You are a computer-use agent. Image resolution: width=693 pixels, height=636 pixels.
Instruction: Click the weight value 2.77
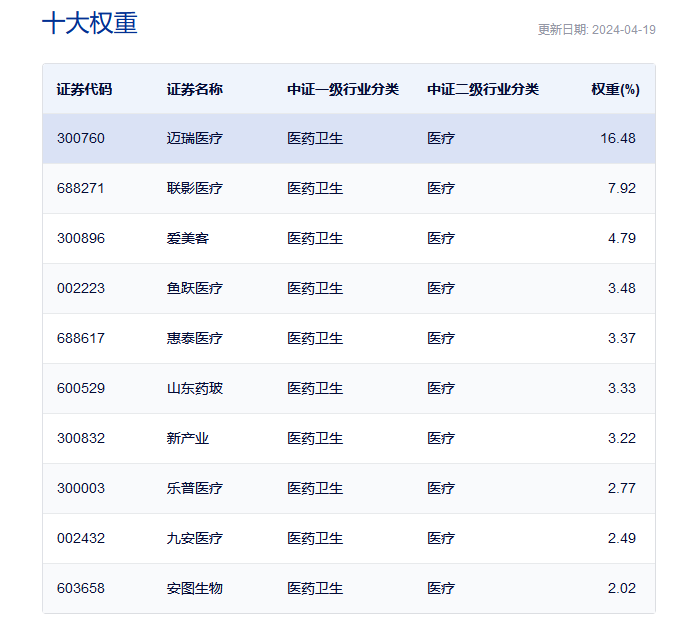(x=622, y=488)
